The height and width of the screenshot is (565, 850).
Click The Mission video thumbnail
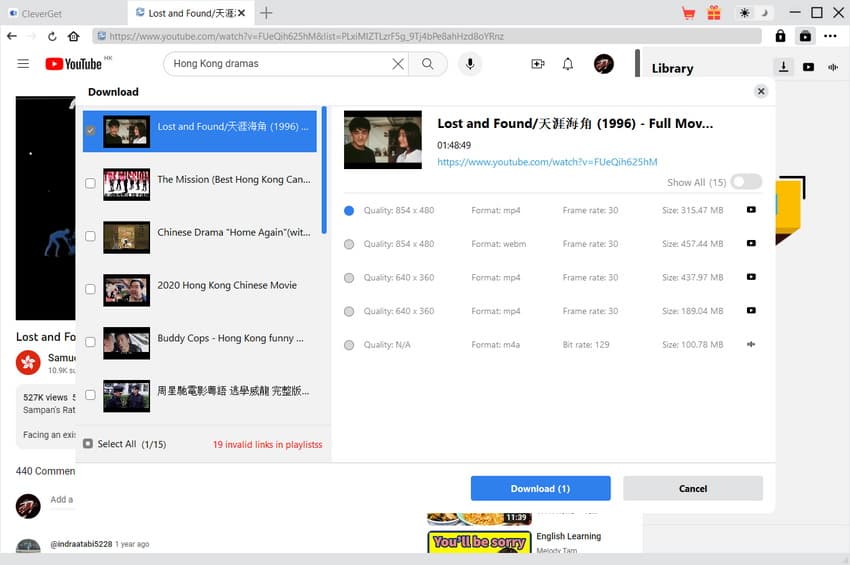(126, 184)
